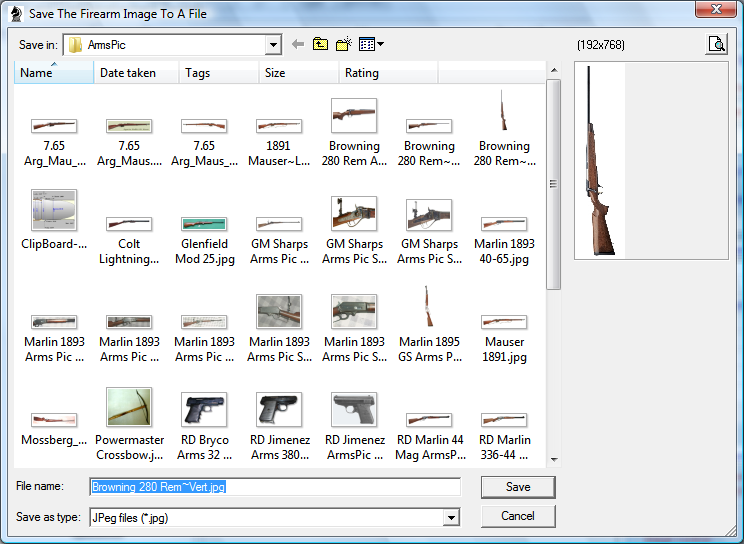
Task: Select RD Marlin 44 Mag ArmsP... file
Action: click(x=429, y=437)
